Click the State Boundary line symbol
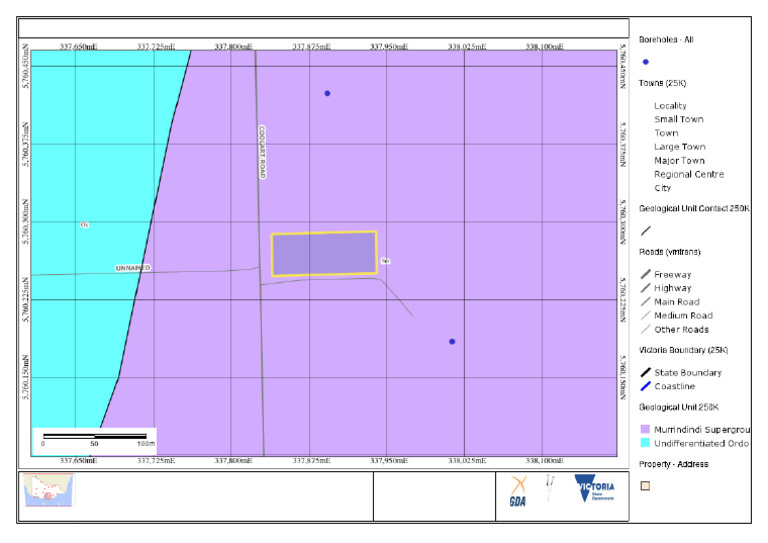This screenshot has height=543, width=768. coord(646,372)
